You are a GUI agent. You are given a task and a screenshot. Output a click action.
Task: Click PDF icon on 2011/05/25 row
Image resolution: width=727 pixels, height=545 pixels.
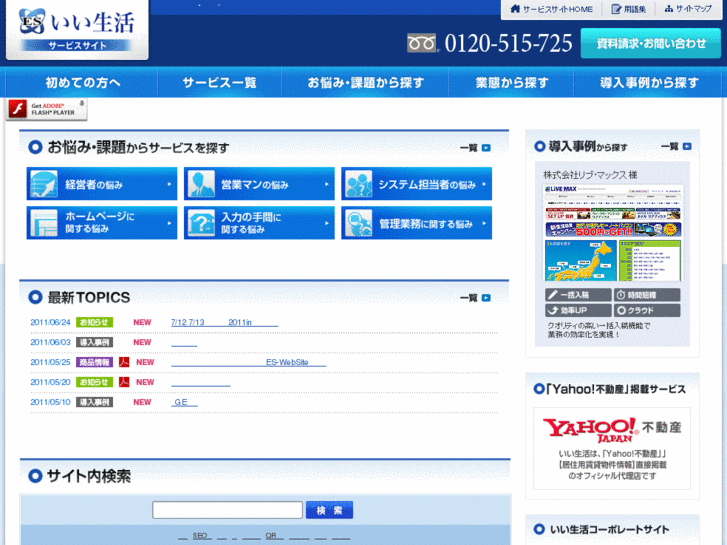(124, 362)
